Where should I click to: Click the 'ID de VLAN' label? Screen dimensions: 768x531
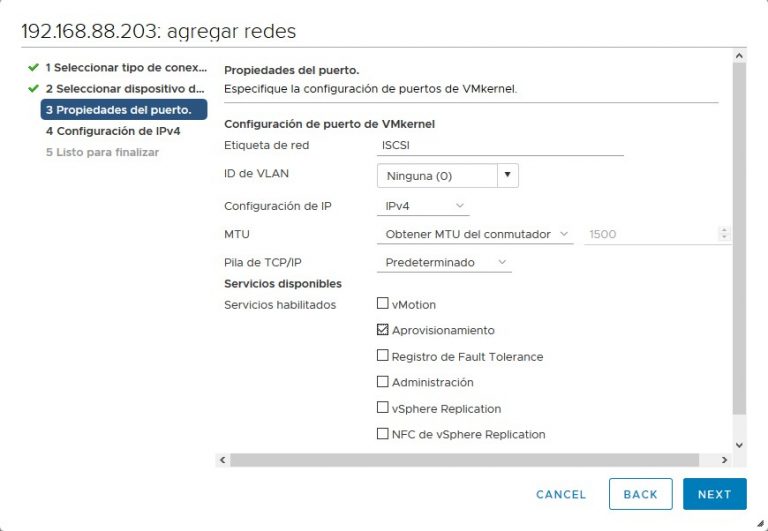(256, 173)
